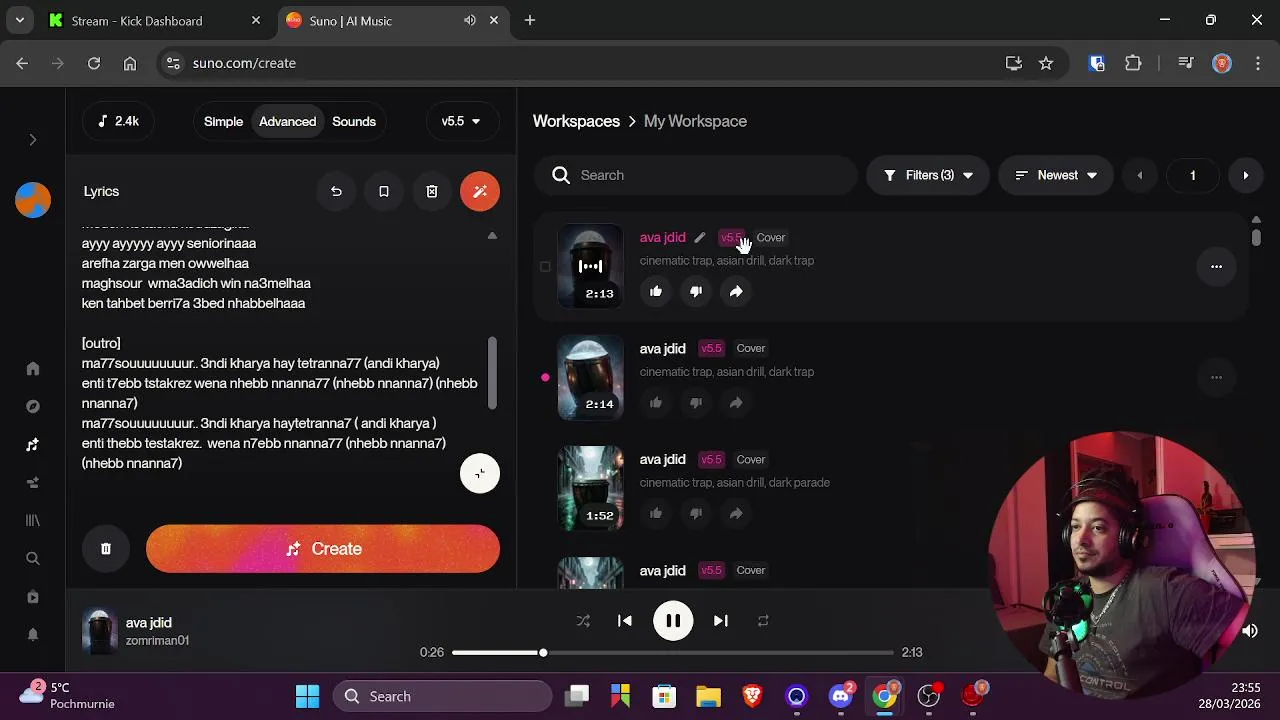Share the ava jdid 2:14 track
Viewport: 1280px width, 720px height.
(736, 402)
